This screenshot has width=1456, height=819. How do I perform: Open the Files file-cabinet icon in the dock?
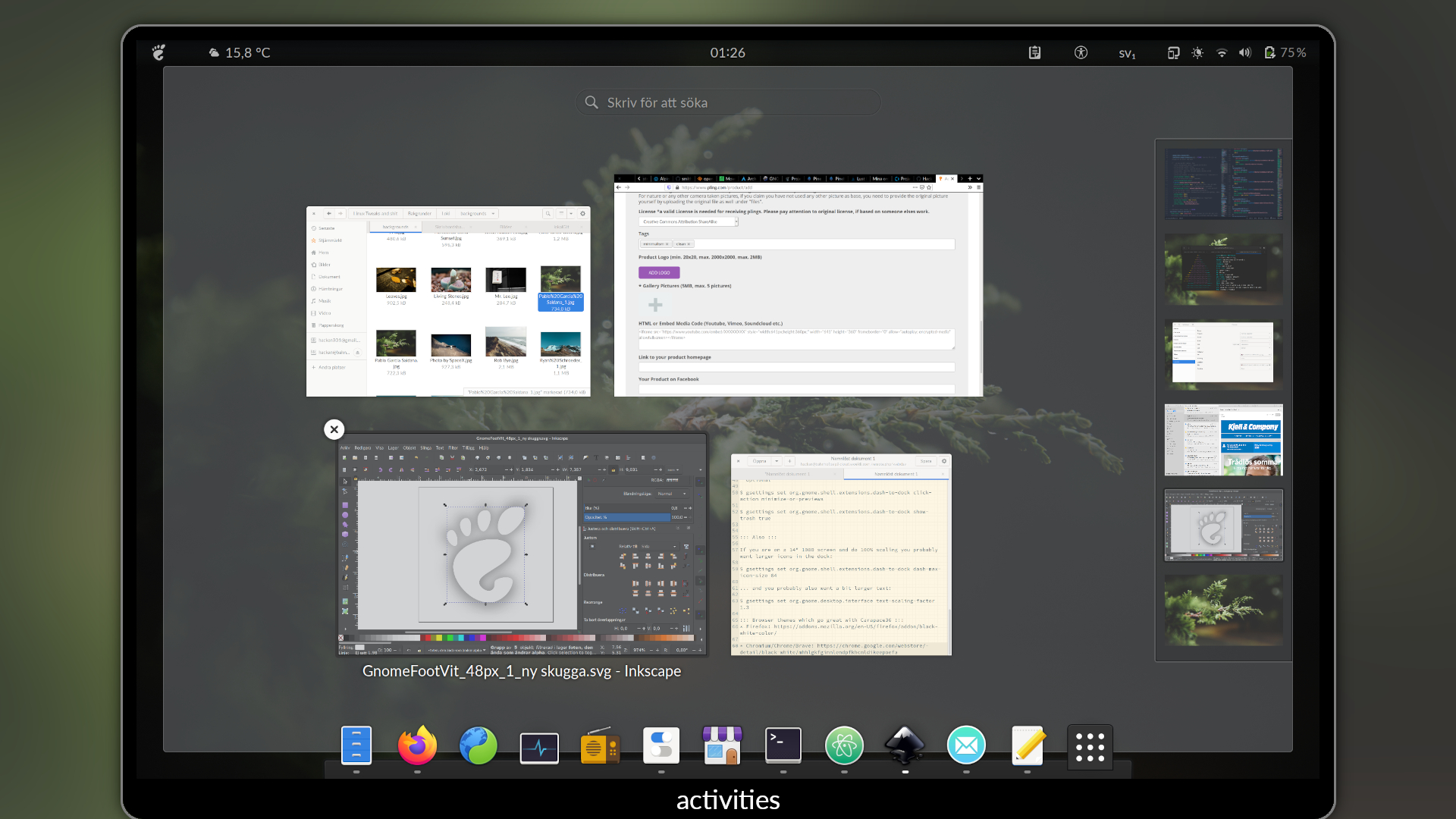356,746
